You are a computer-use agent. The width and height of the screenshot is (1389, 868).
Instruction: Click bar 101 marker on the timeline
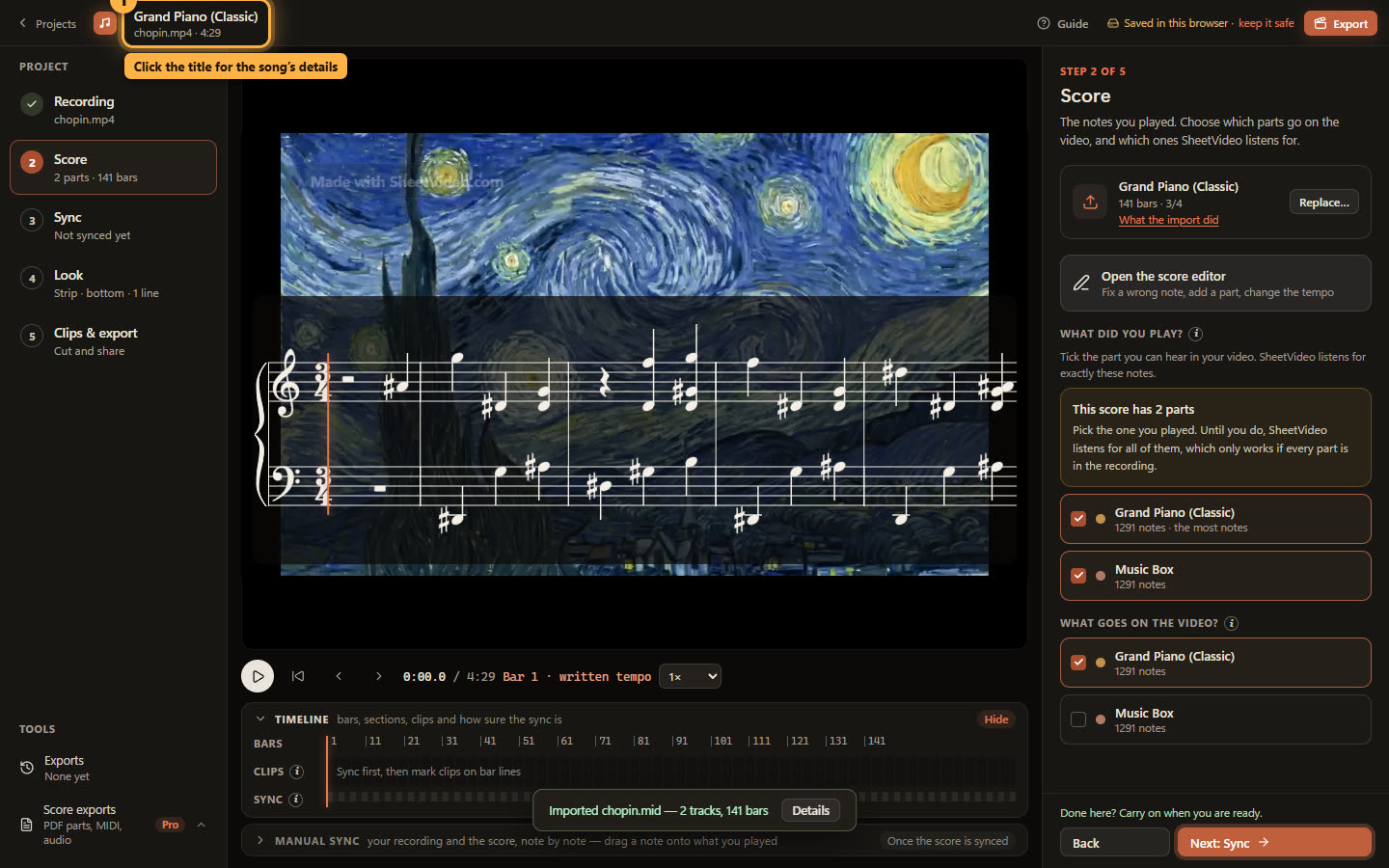pyautogui.click(x=722, y=741)
